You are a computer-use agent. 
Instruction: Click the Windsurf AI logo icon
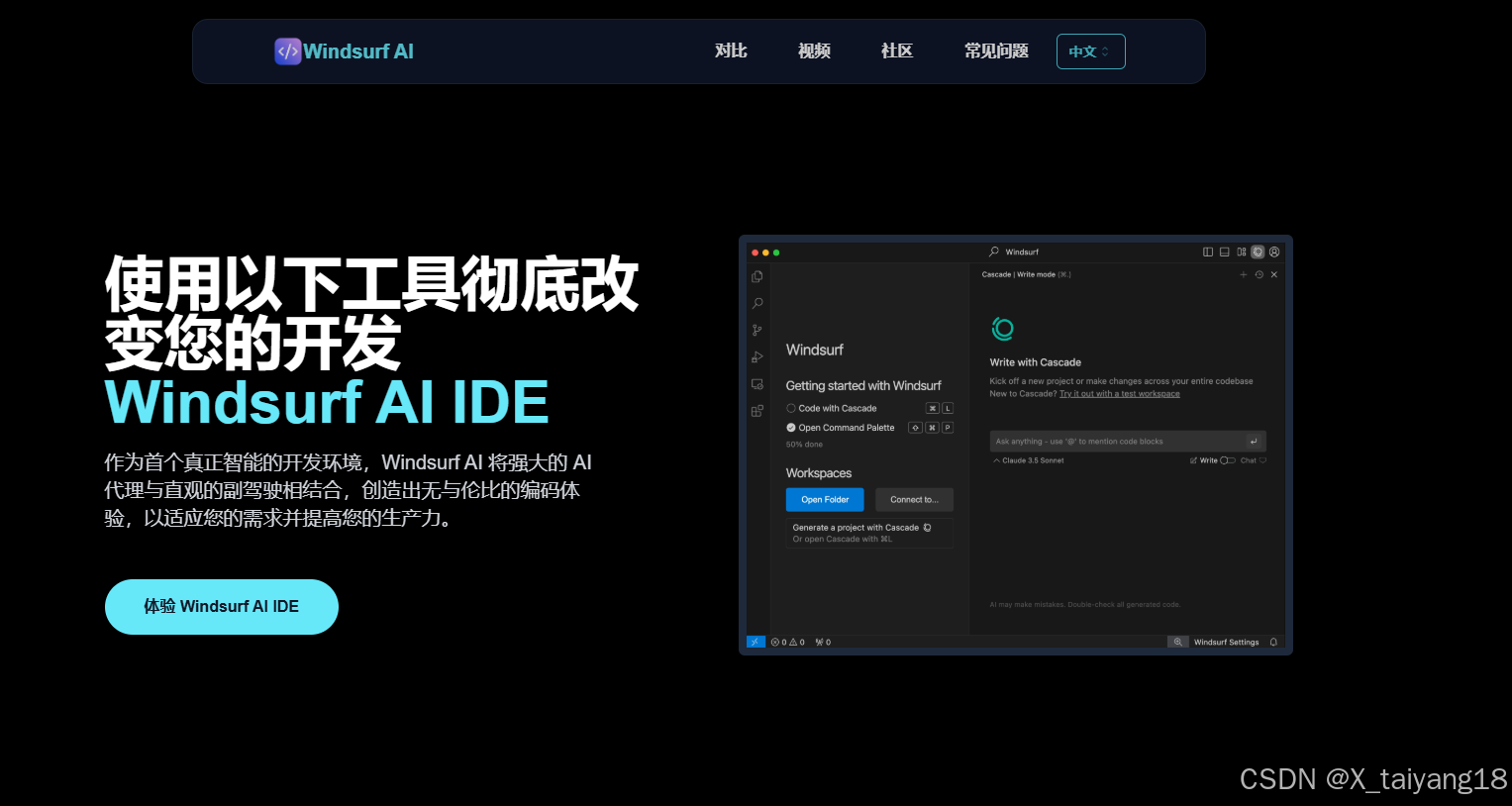pyautogui.click(x=287, y=51)
